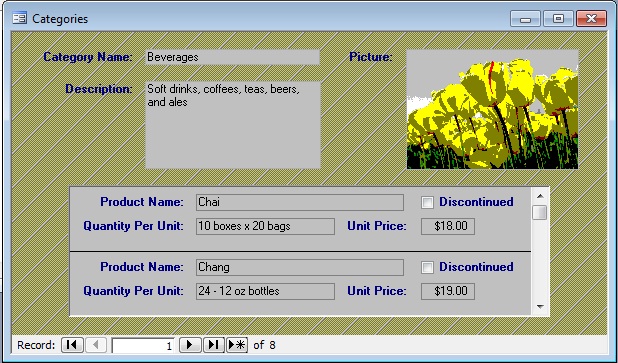Click the 'Discontinued' label in Chang row

point(476,267)
